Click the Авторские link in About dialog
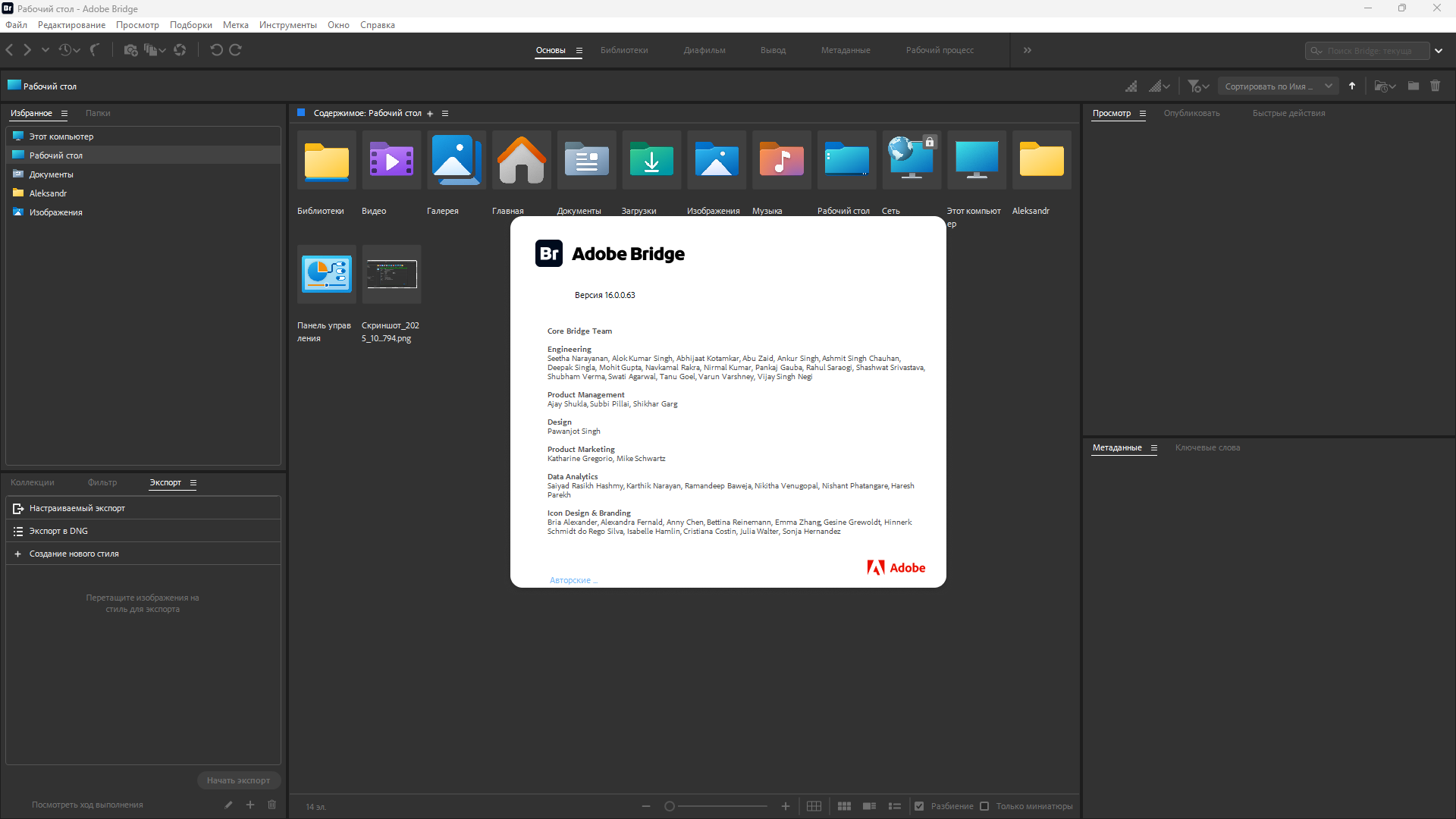The image size is (1456, 819). click(x=573, y=580)
